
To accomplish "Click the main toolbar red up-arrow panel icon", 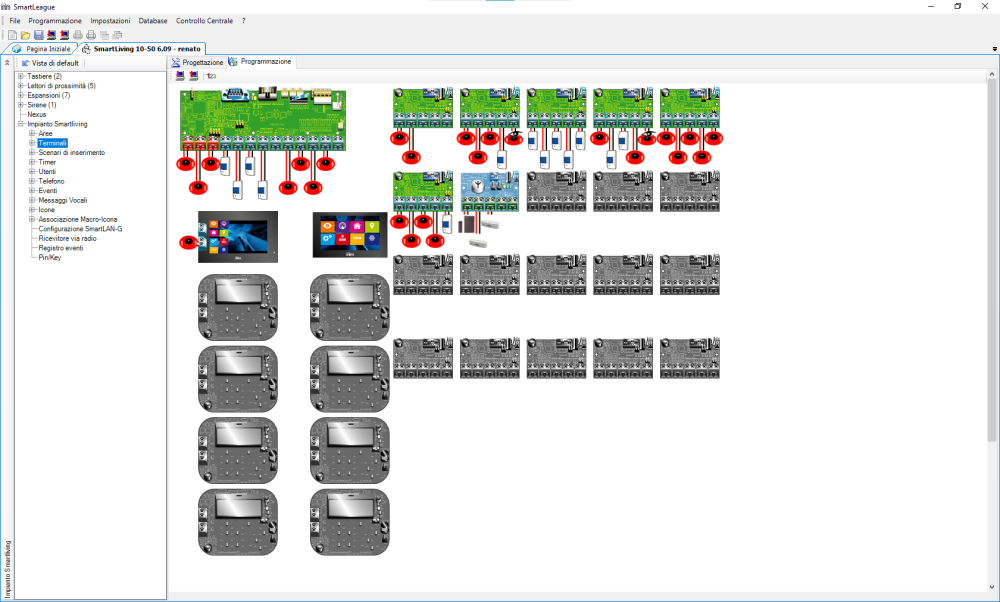I will 64,35.
